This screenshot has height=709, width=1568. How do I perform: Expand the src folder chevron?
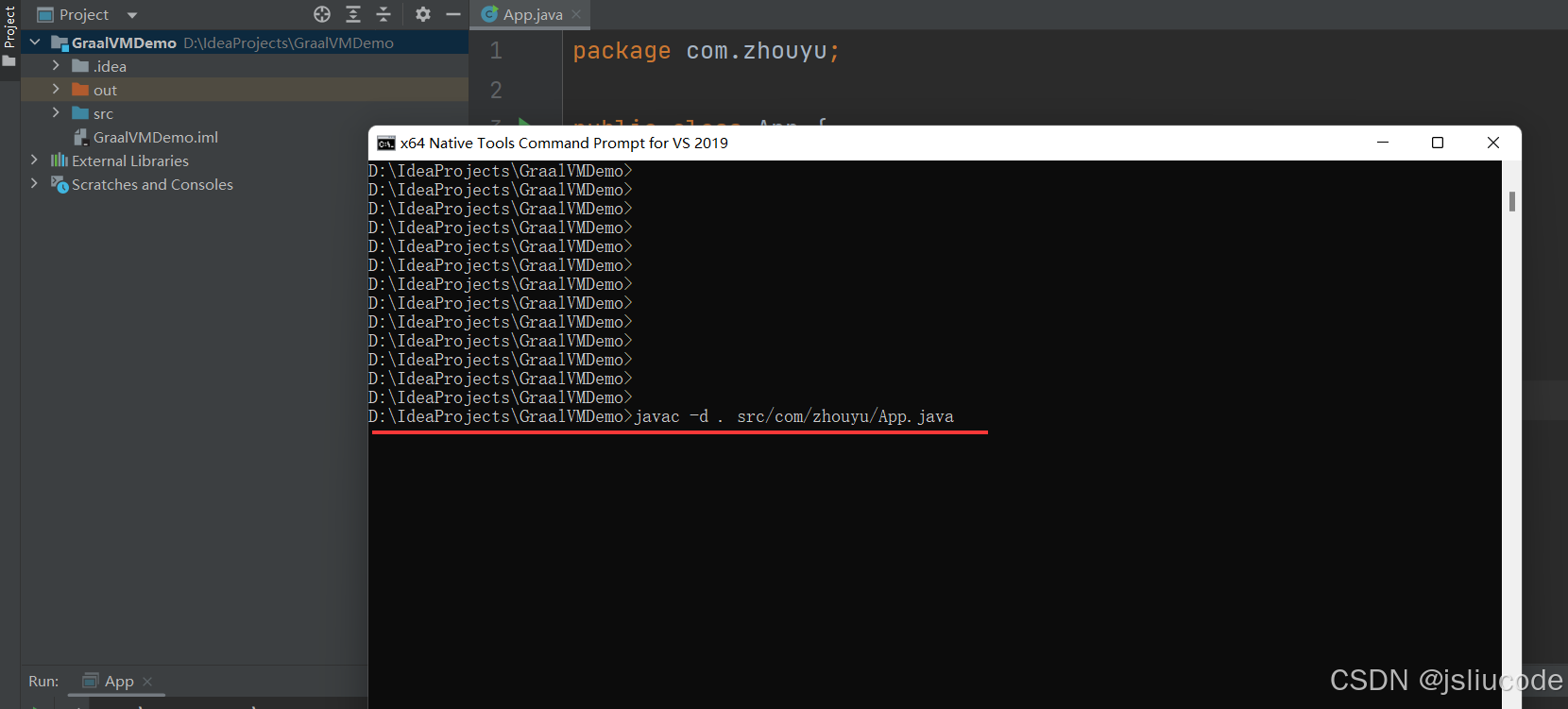click(x=56, y=113)
